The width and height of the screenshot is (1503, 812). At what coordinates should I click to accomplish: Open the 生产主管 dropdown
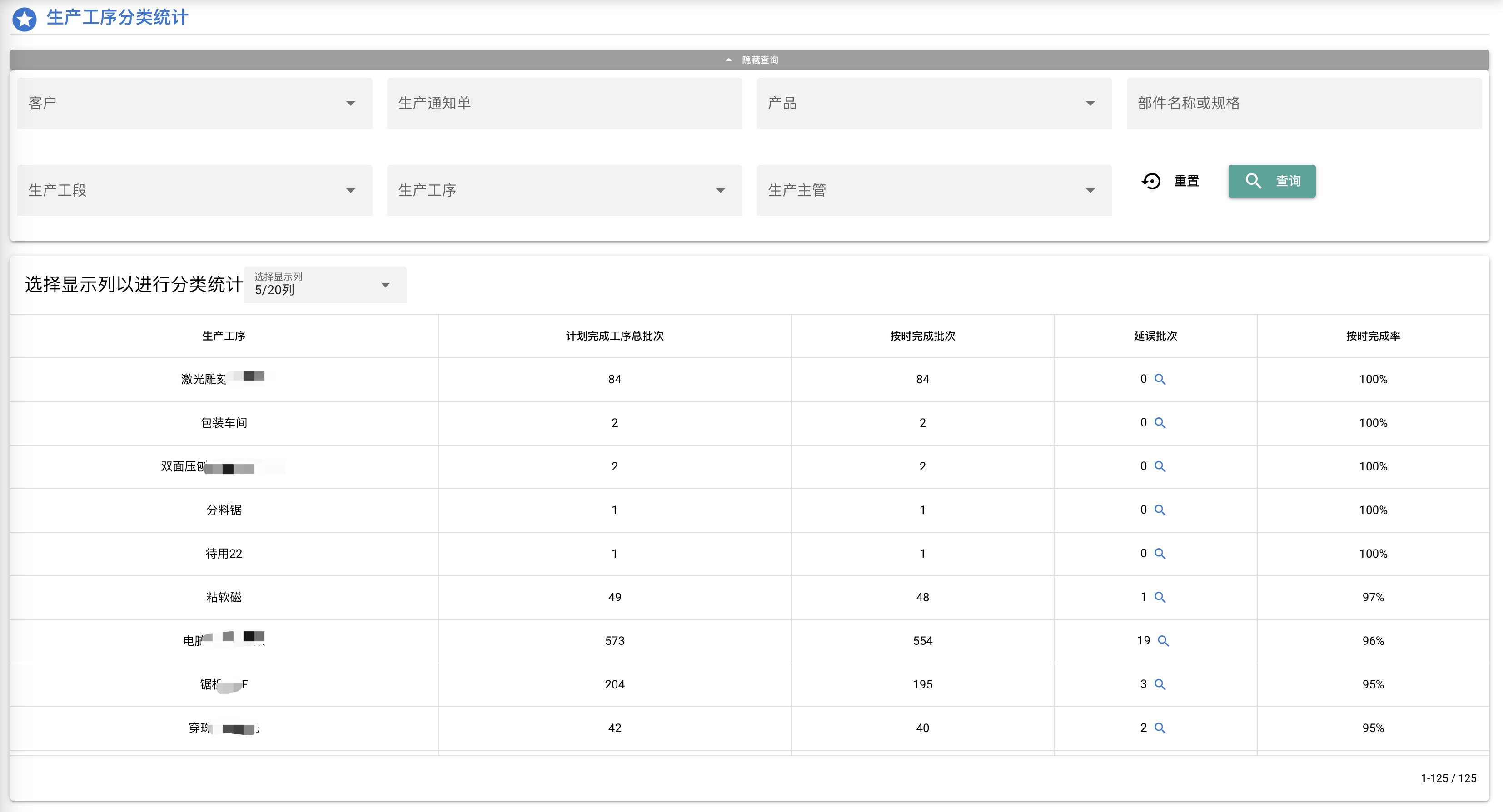pos(934,190)
